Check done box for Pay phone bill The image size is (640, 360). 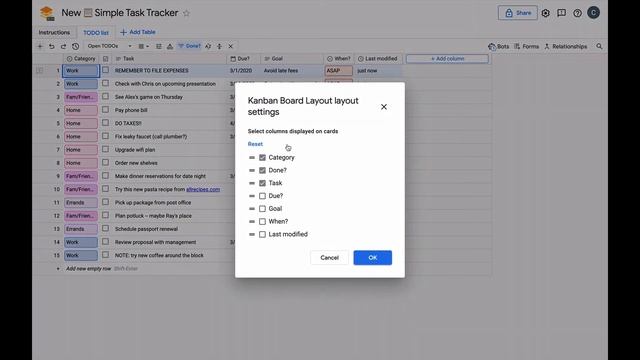(105, 110)
